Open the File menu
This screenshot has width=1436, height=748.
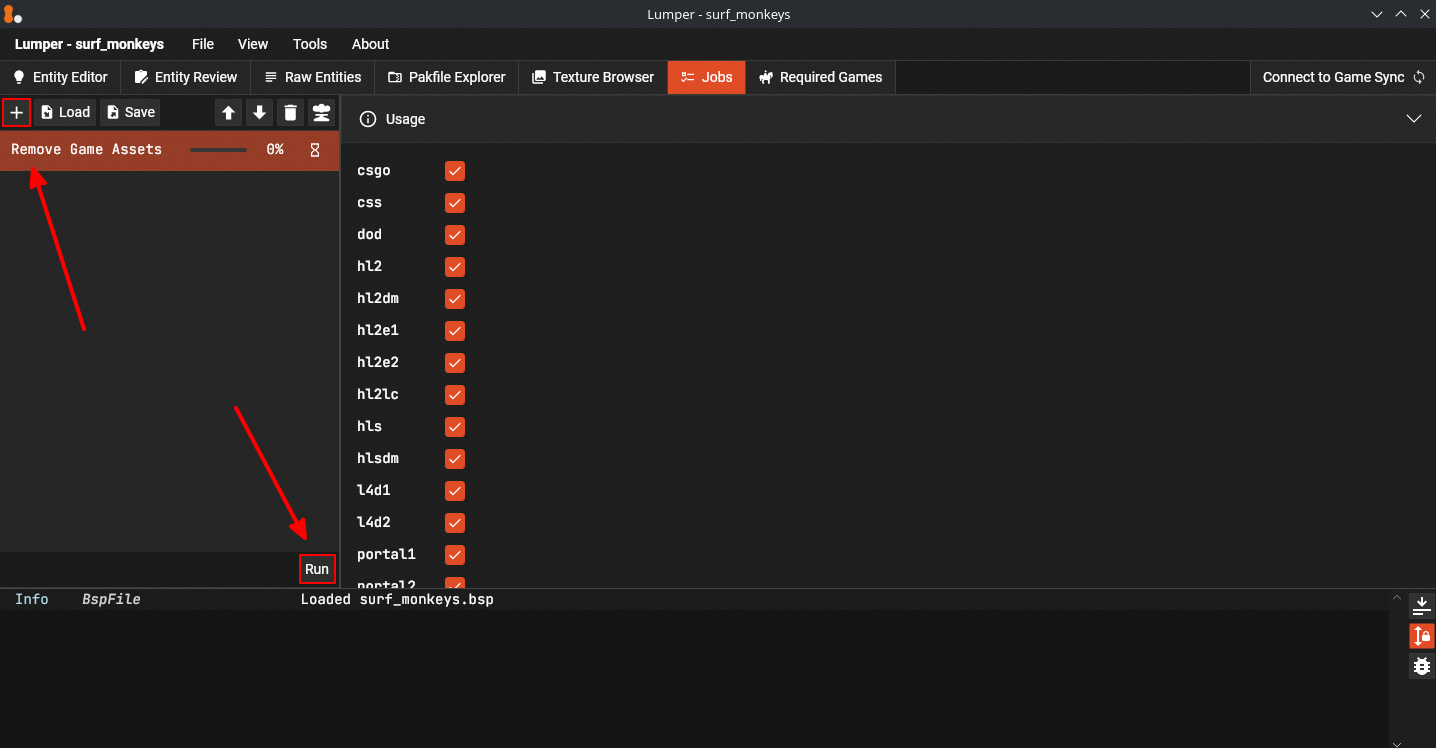(203, 44)
